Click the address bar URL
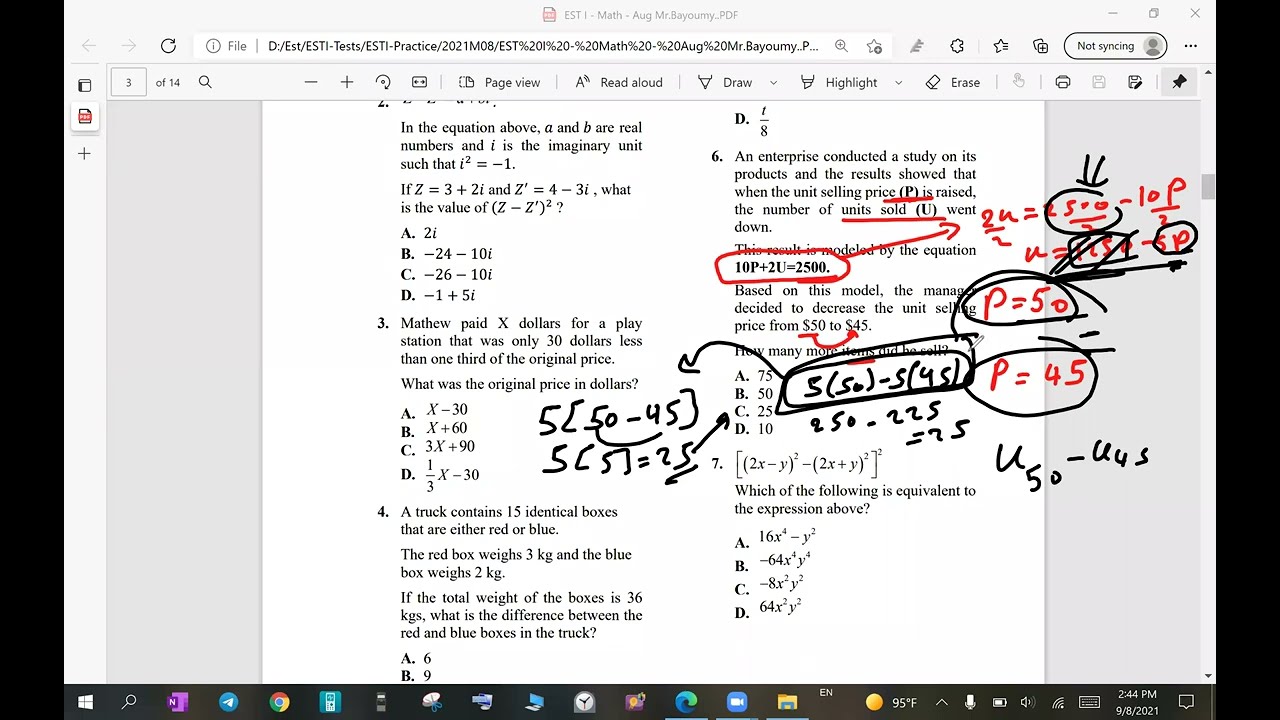Image resolution: width=1280 pixels, height=720 pixels. (543, 46)
